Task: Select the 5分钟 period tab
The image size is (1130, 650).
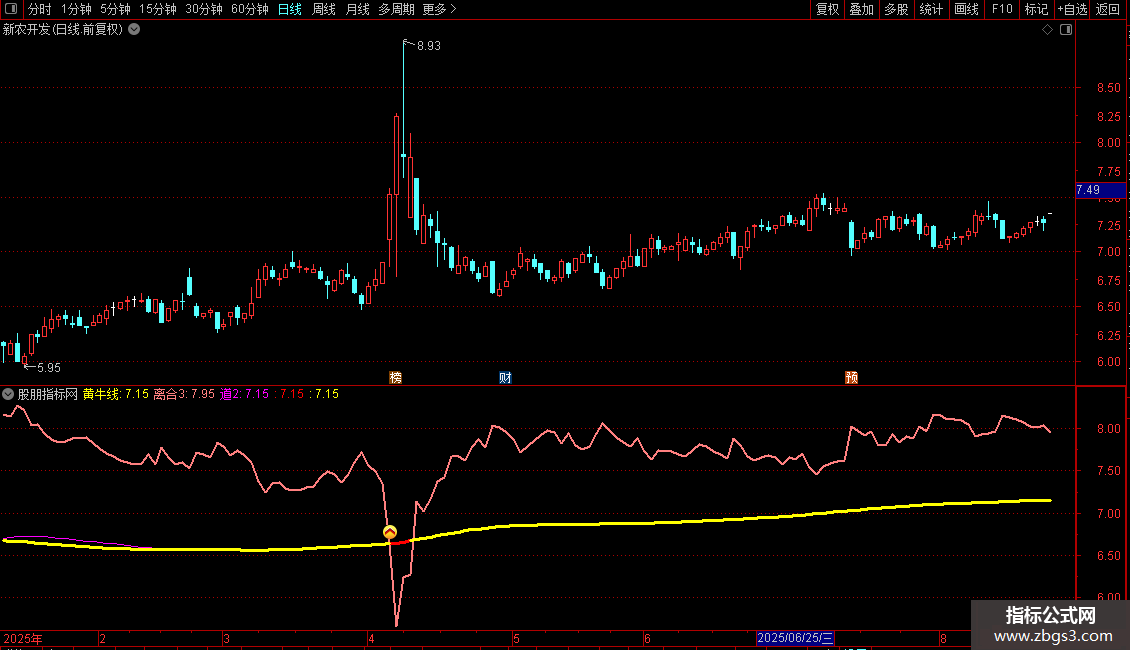Action: coord(115,9)
